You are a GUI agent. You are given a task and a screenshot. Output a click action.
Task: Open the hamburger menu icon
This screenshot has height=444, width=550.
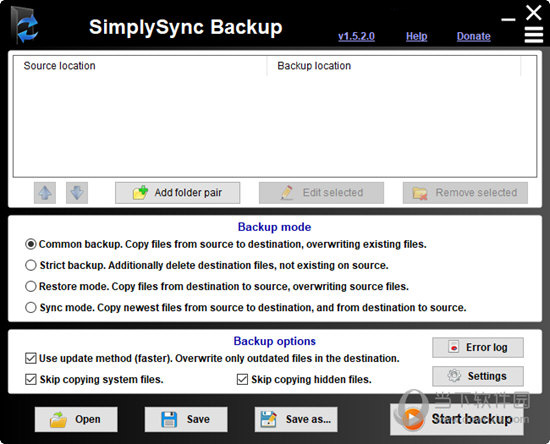tap(534, 35)
